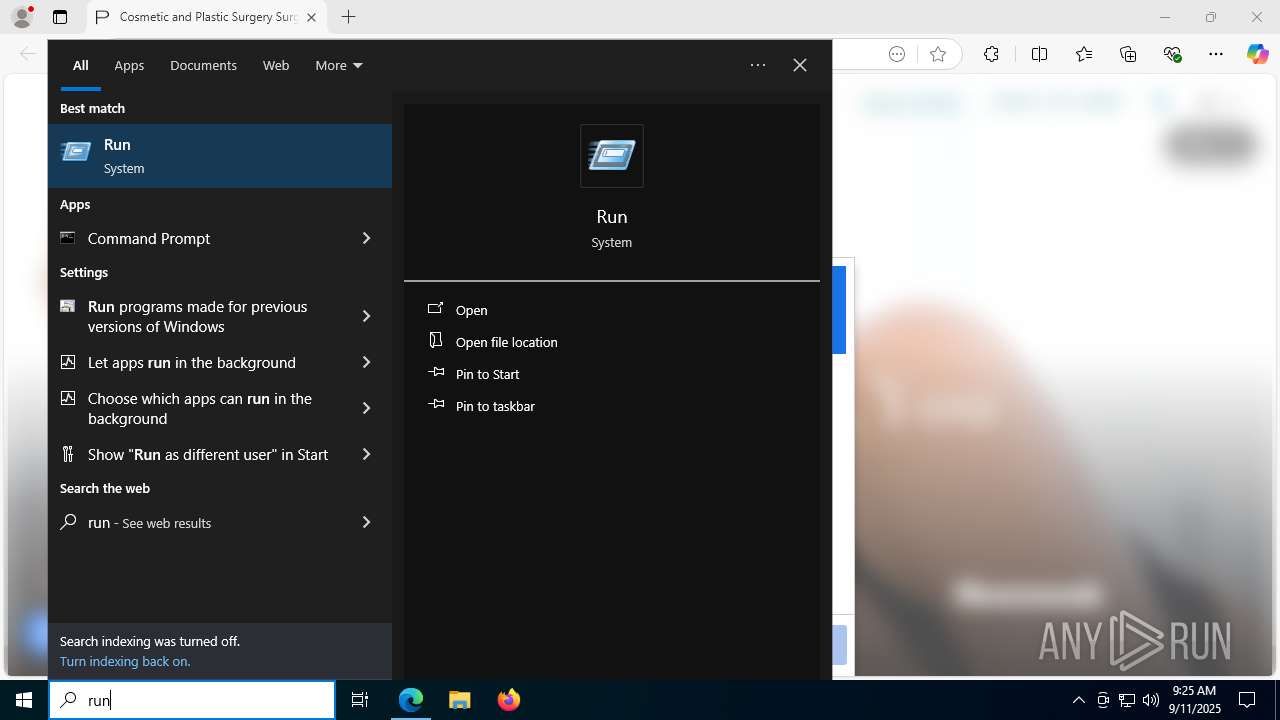Open Edge tab actions menu icon
The image size is (1280, 720).
(60, 17)
